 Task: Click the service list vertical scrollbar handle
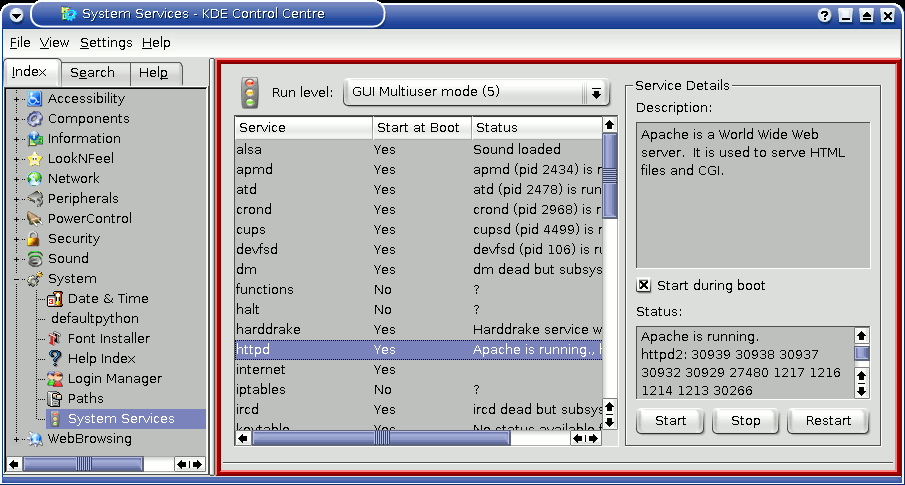tap(609, 176)
